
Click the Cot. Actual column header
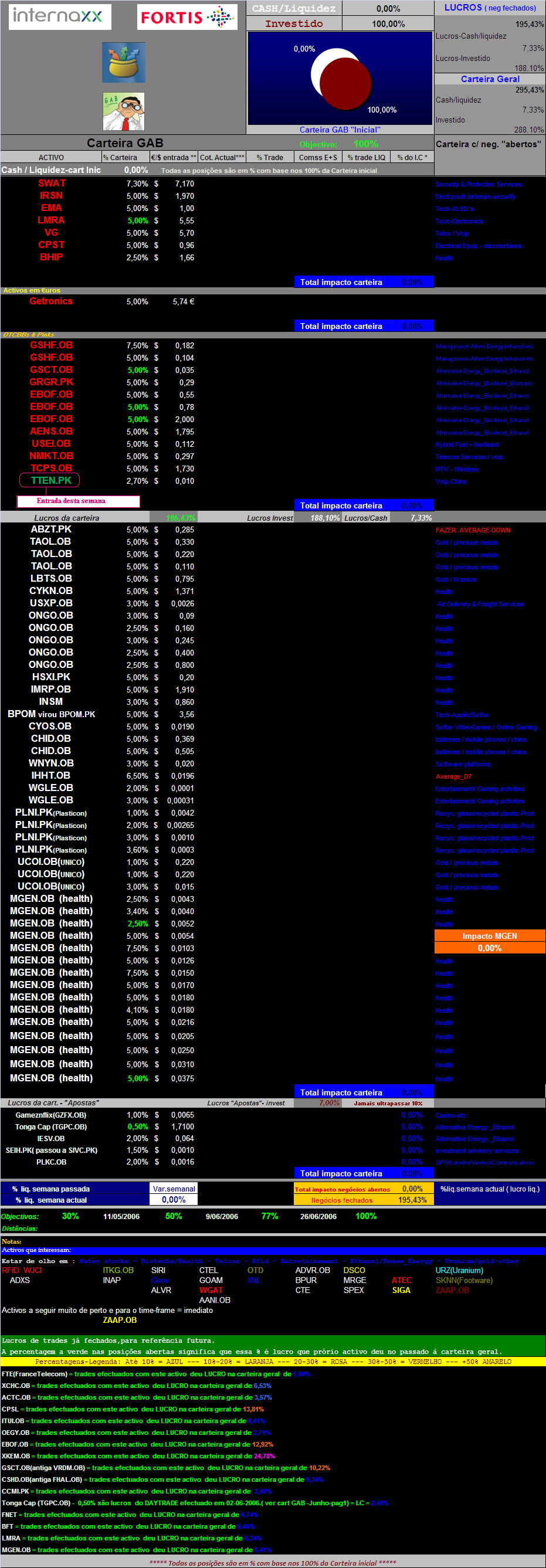click(x=222, y=158)
